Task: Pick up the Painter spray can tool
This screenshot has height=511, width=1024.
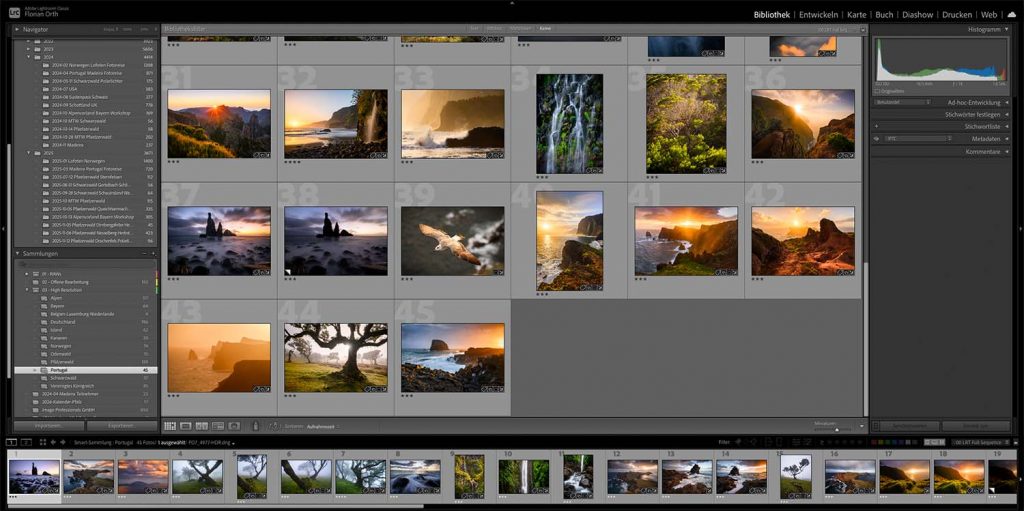Action: 255,426
